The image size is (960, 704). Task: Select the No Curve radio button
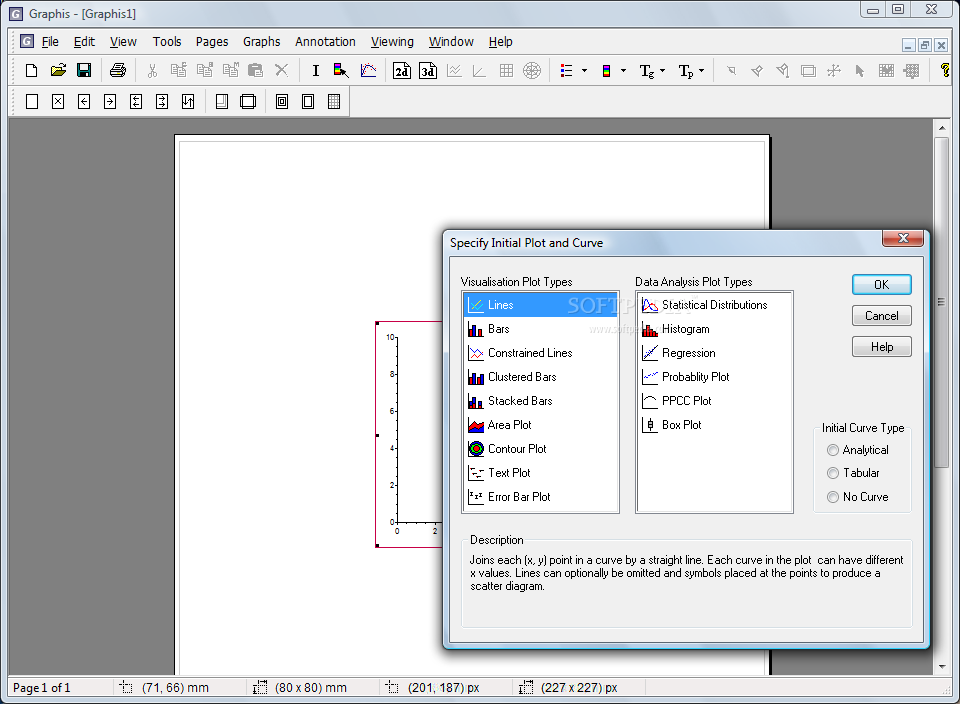pos(833,497)
